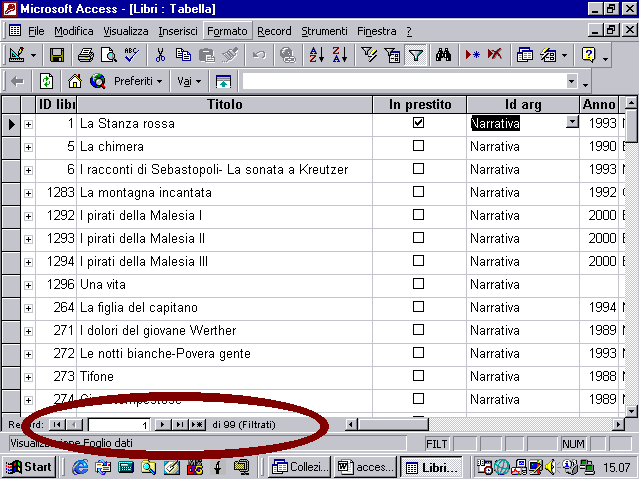
Task: Click the Titolo column header
Action: tap(225, 104)
